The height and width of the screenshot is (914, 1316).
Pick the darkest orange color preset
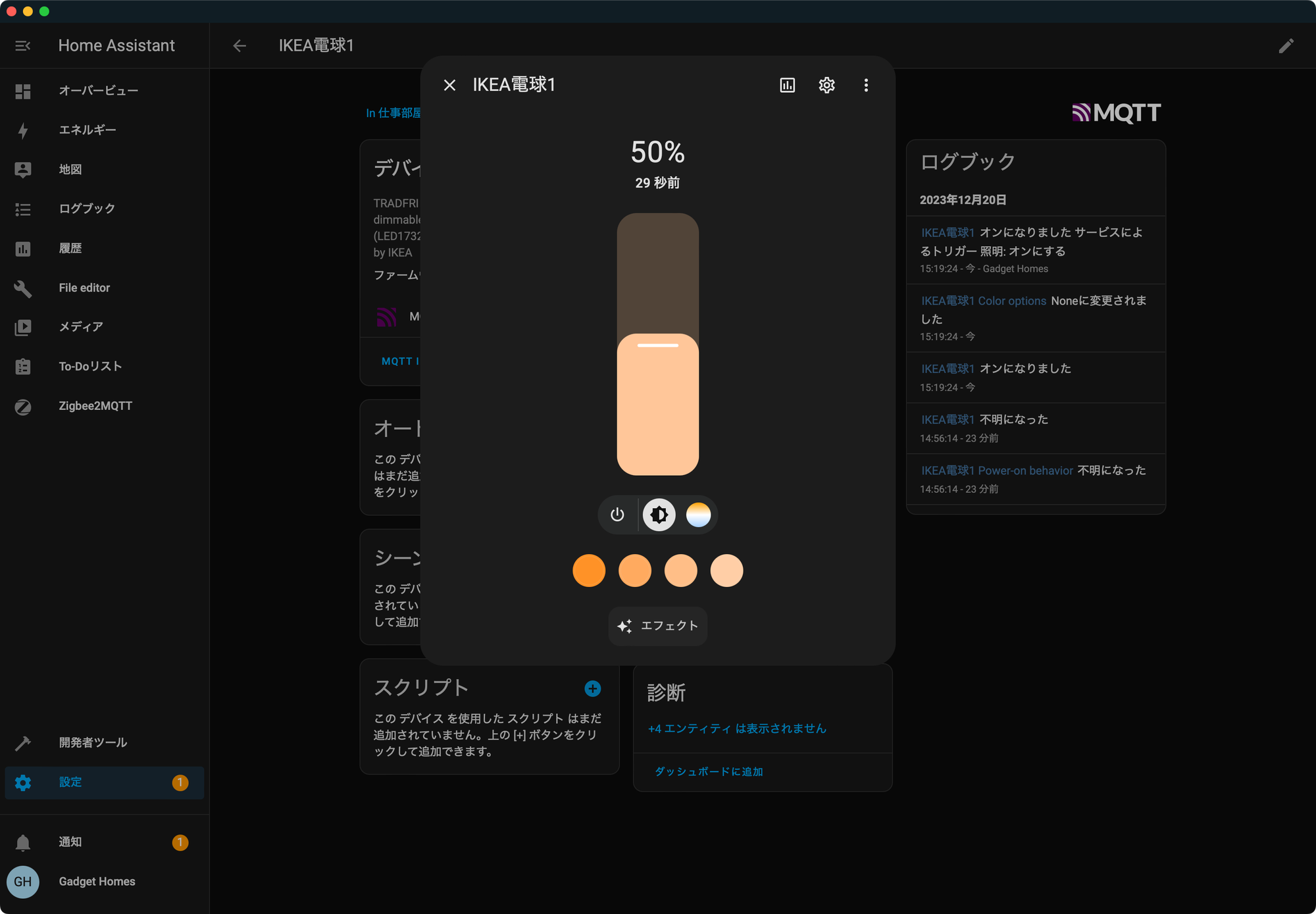coord(589,571)
